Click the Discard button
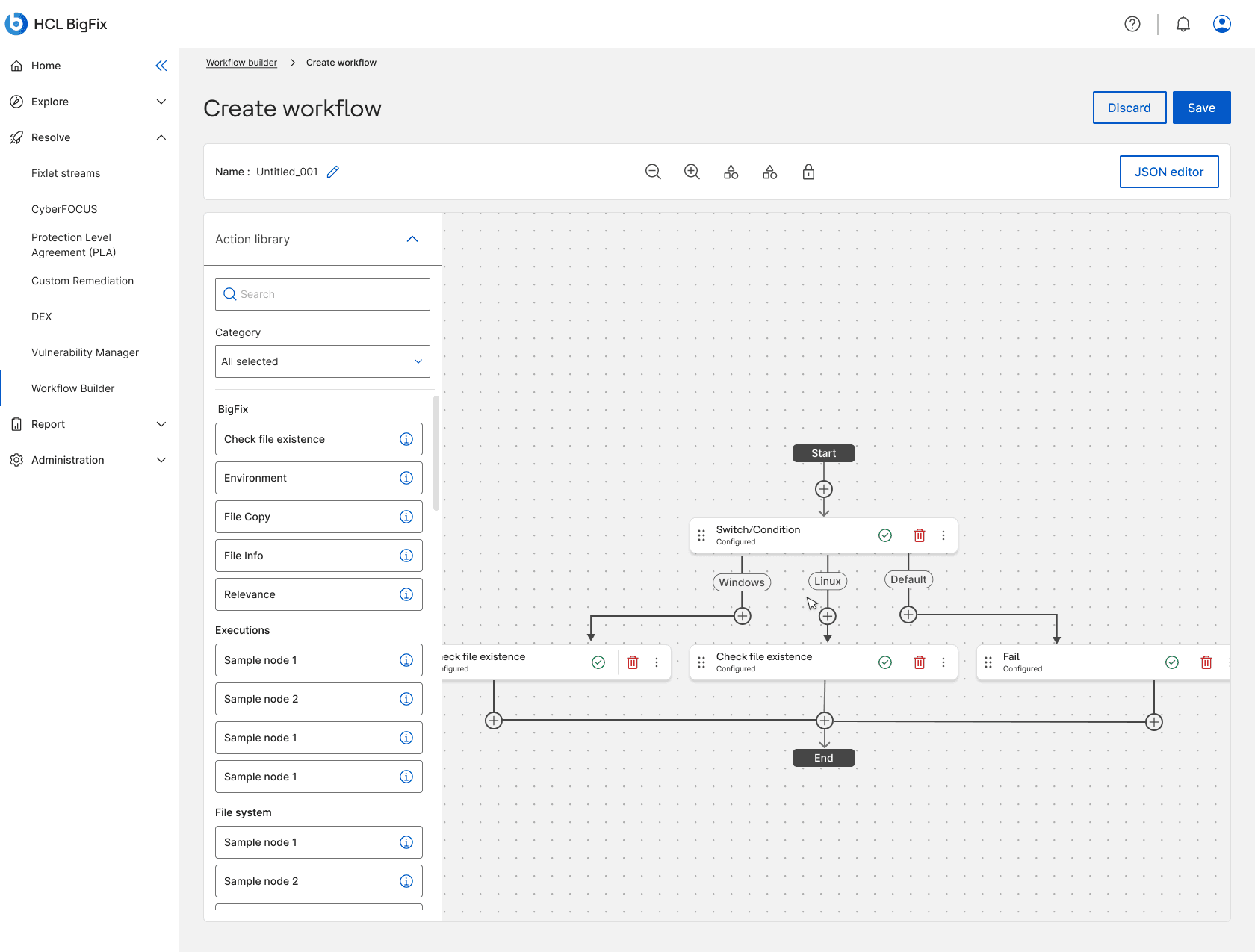The width and height of the screenshot is (1255, 952). click(x=1129, y=108)
